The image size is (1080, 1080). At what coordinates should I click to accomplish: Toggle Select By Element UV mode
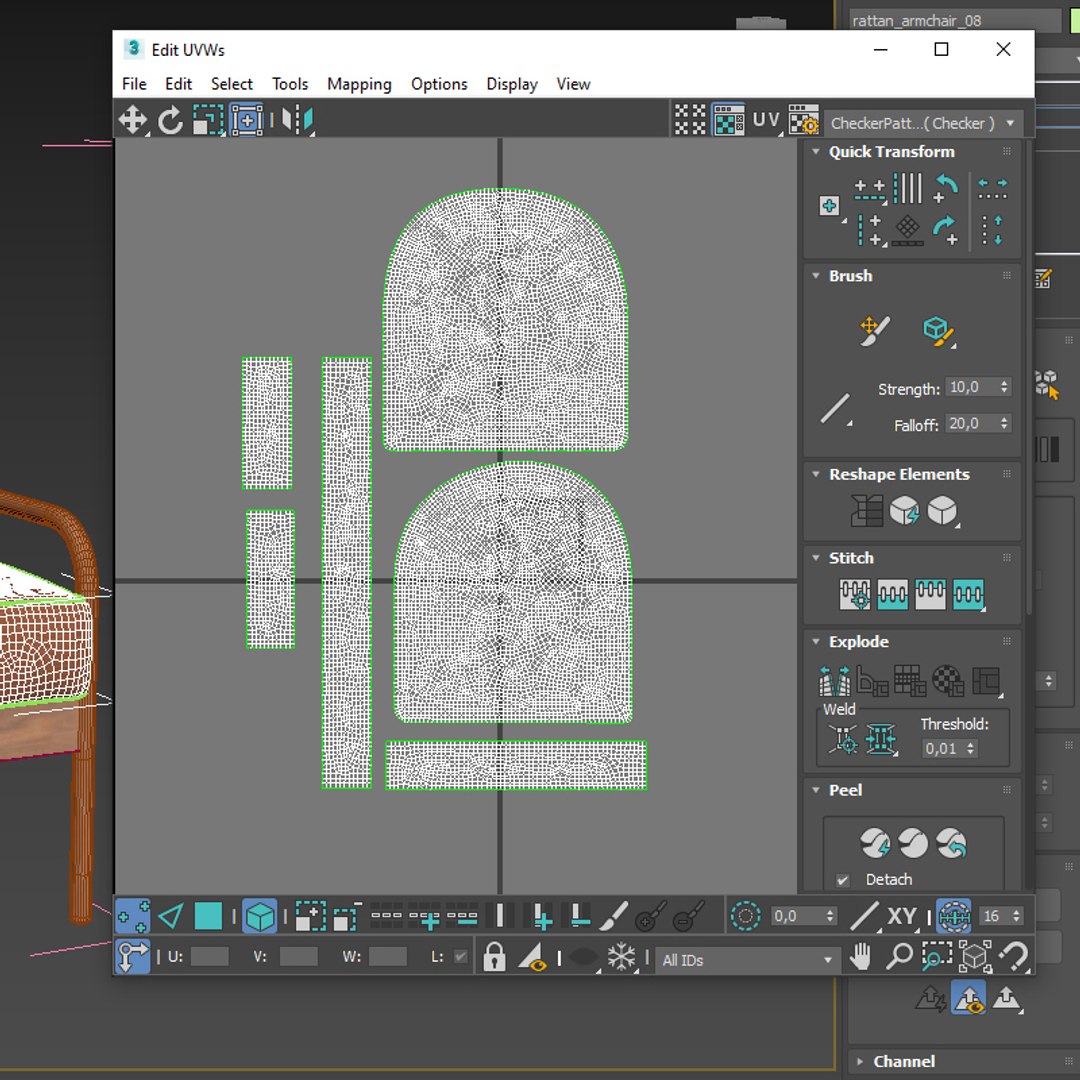260,916
